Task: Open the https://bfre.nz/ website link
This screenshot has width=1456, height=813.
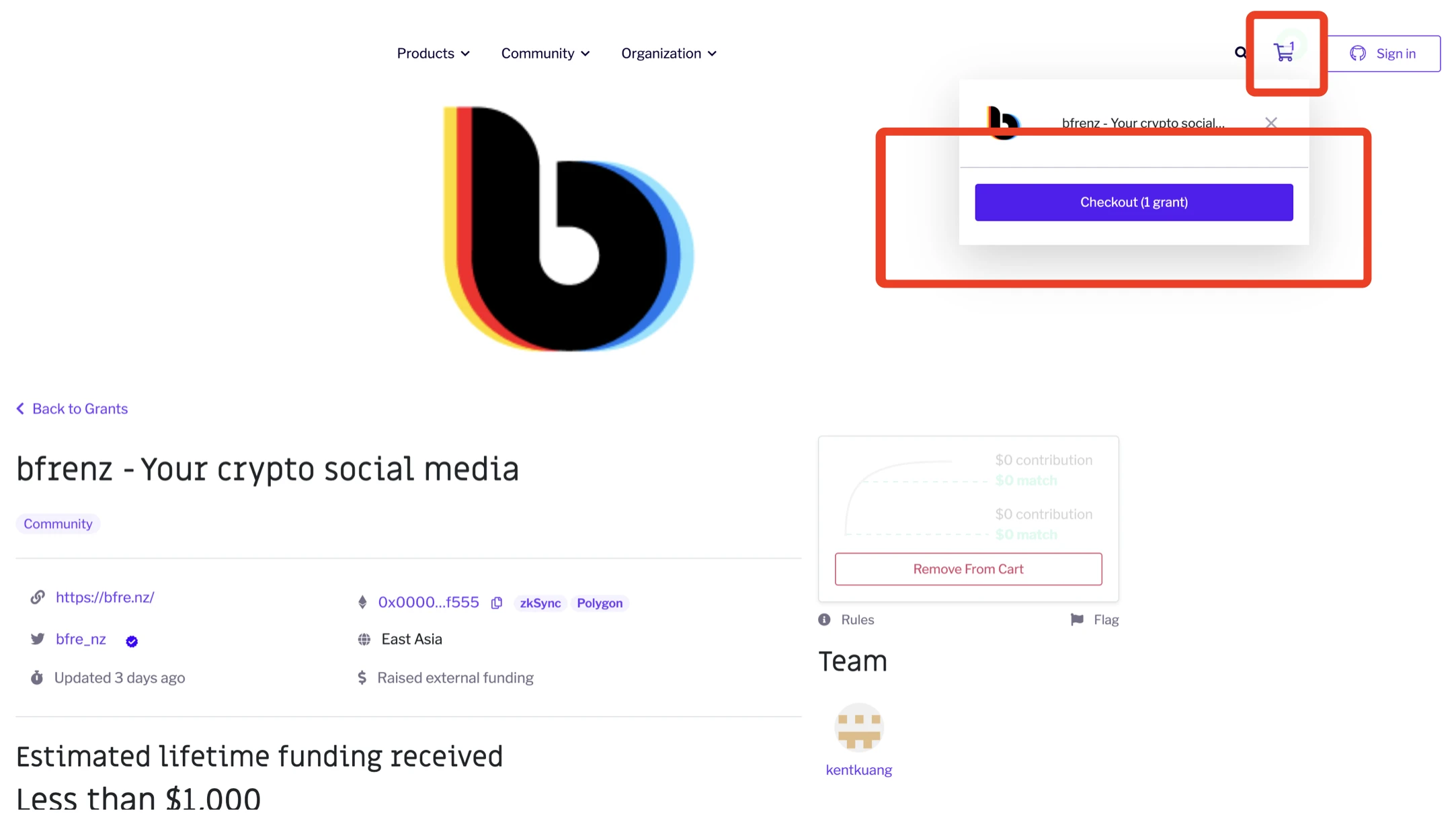Action: [104, 597]
